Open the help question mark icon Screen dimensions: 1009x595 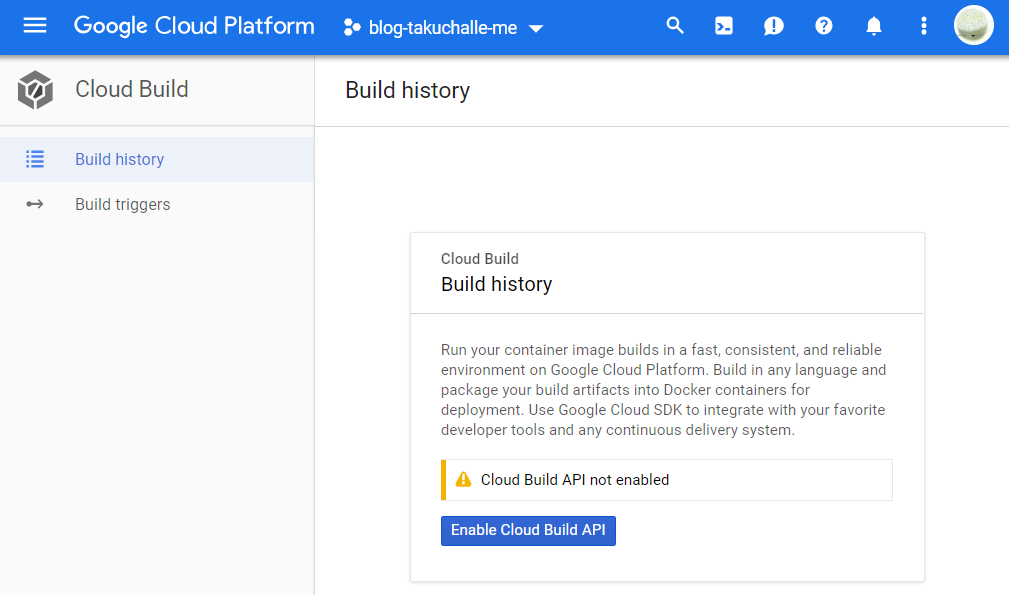(x=824, y=26)
